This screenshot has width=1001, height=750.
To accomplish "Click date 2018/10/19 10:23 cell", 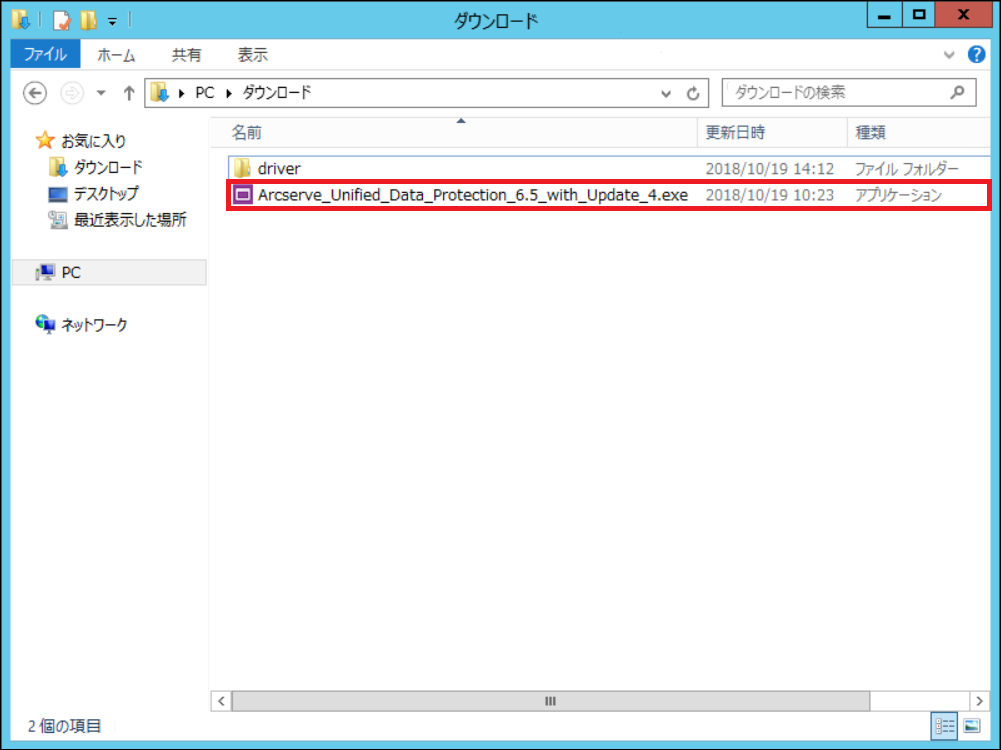I will coord(769,195).
